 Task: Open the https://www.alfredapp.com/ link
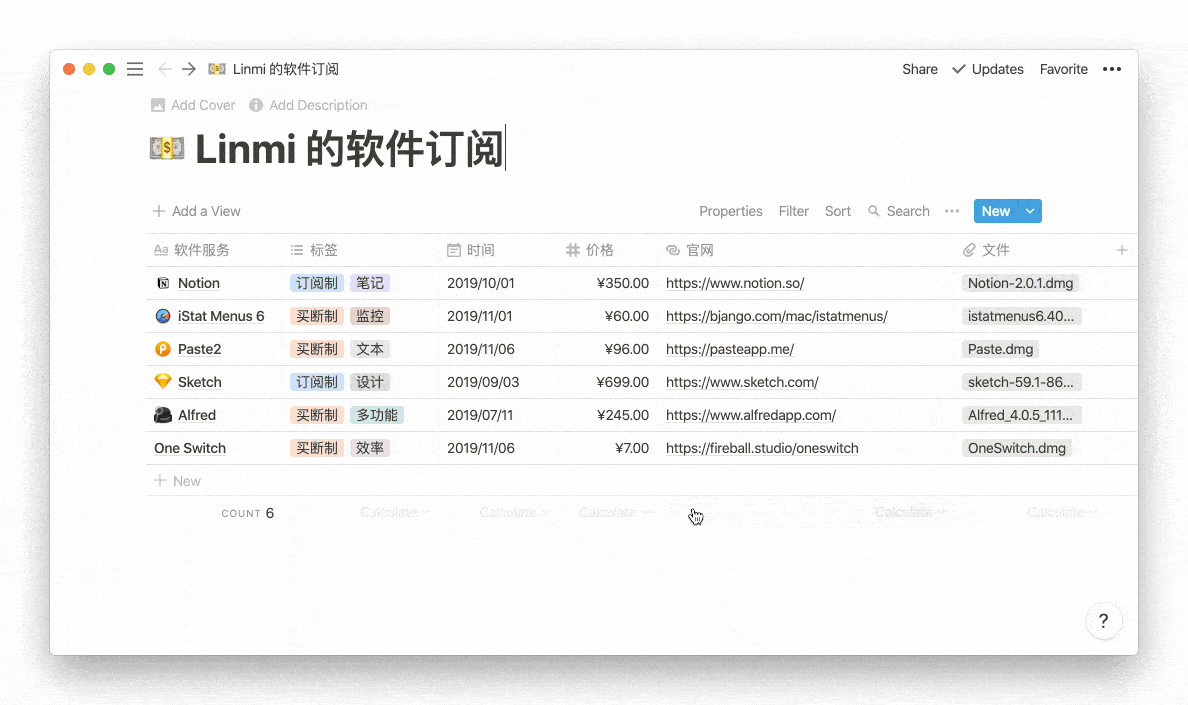click(x=751, y=415)
